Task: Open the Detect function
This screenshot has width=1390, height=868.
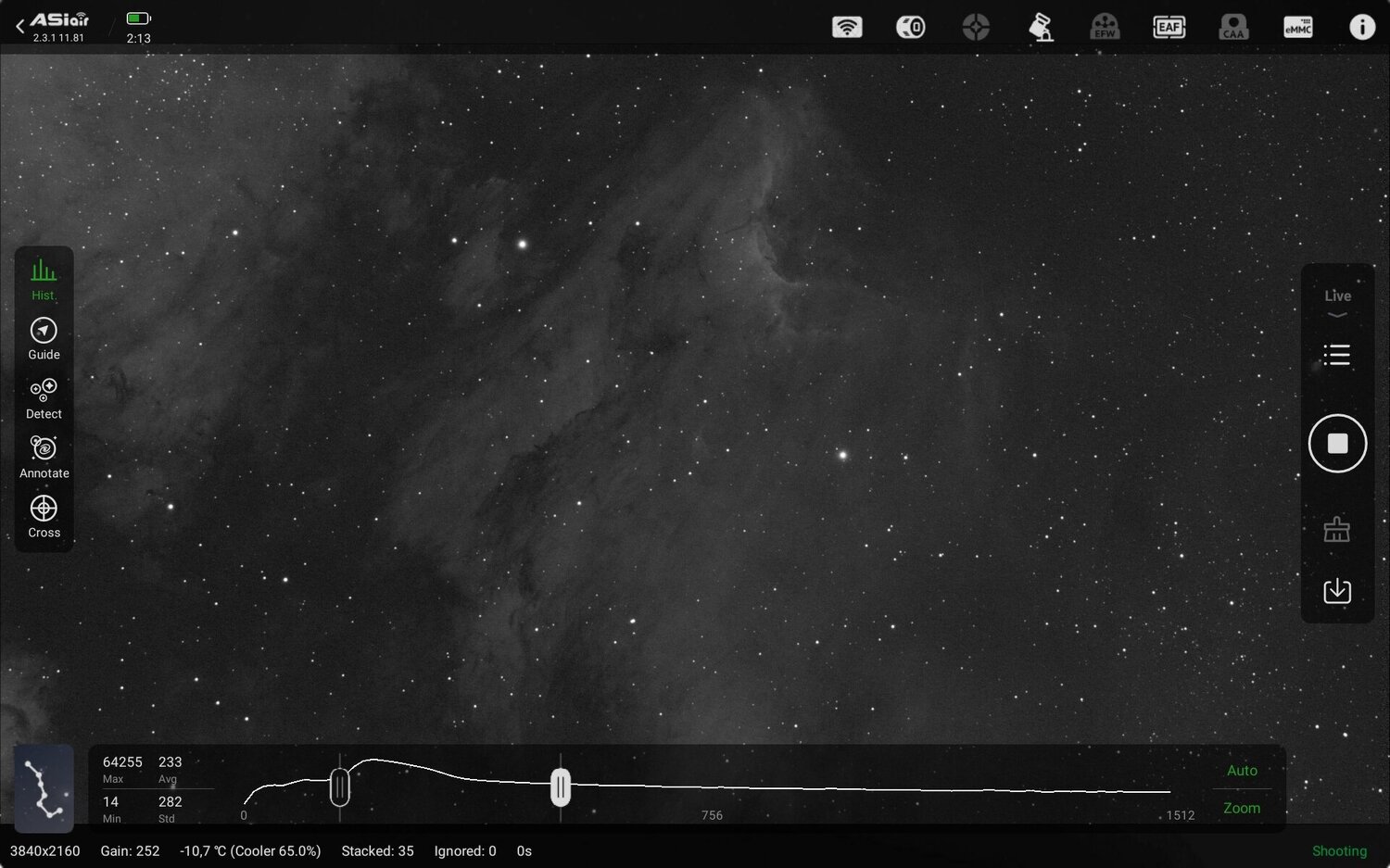Action: tap(44, 394)
